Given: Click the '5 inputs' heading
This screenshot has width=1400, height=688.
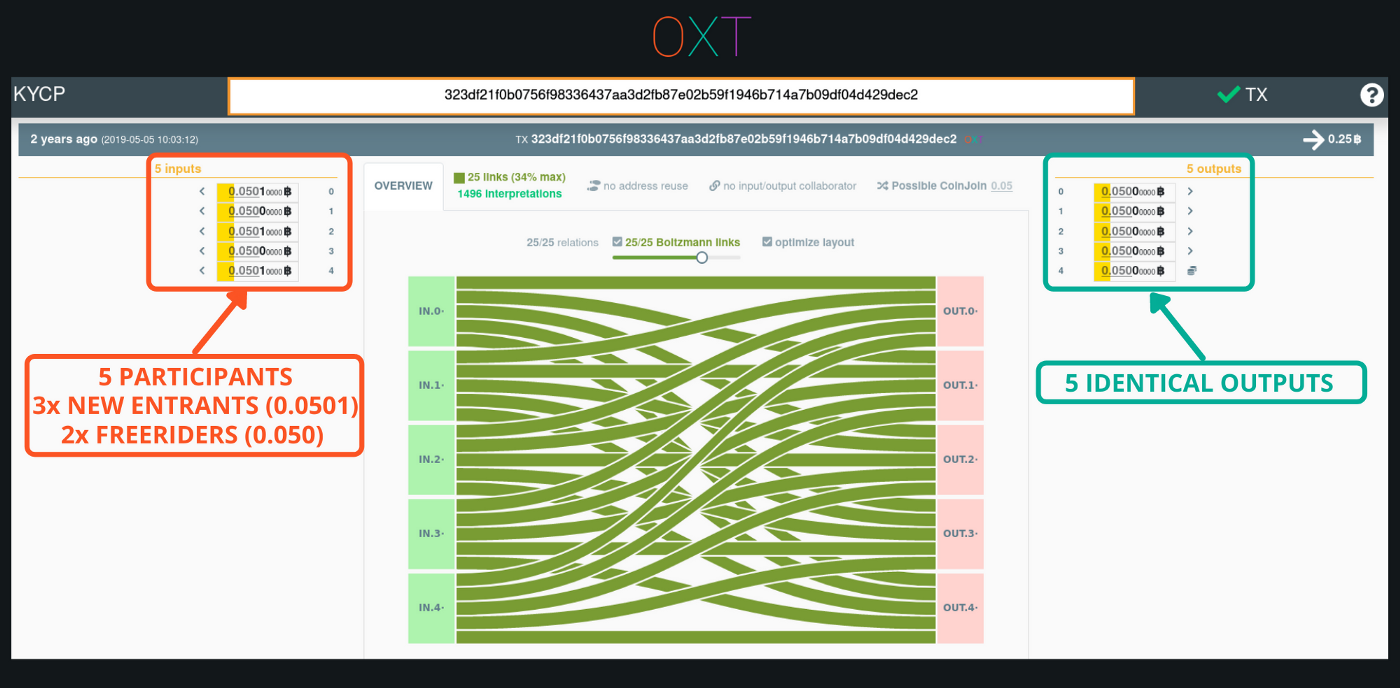Looking at the screenshot, I should 178,169.
